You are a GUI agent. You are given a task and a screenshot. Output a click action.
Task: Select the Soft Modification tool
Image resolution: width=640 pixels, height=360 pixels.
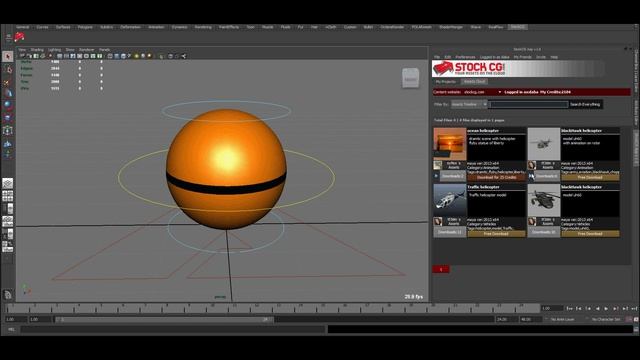(8, 143)
